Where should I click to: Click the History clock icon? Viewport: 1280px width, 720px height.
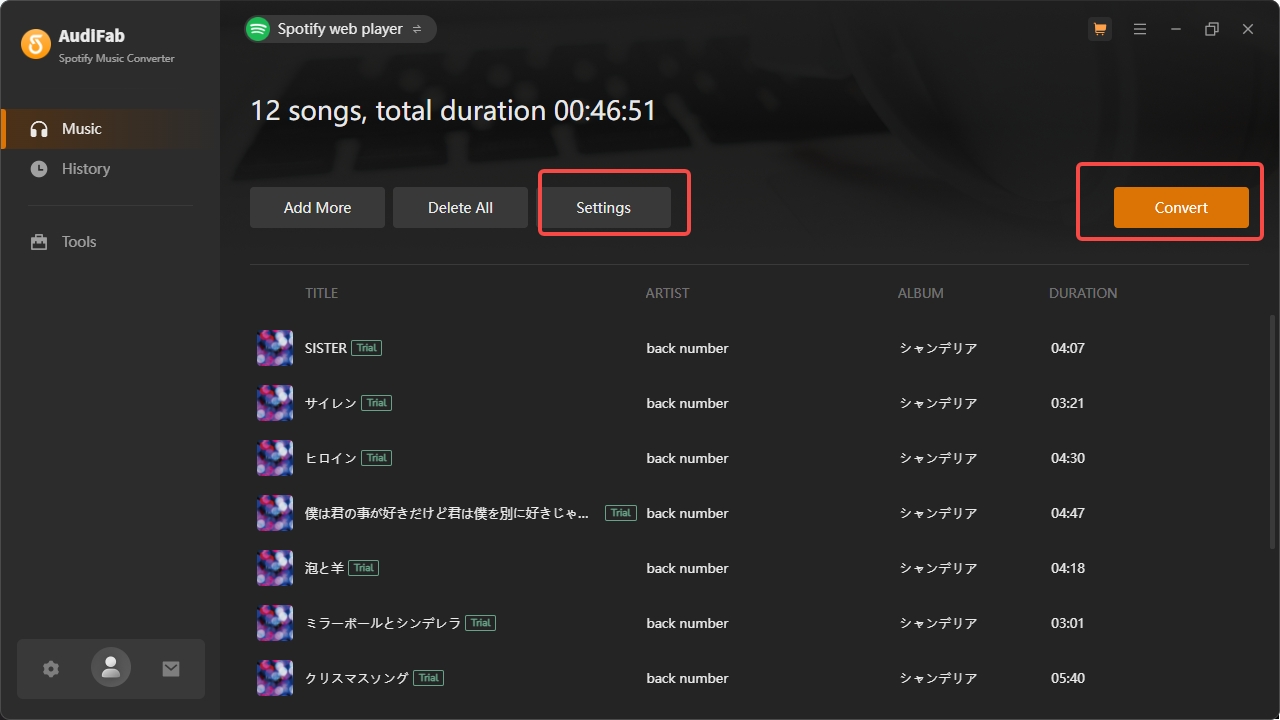(x=41, y=168)
